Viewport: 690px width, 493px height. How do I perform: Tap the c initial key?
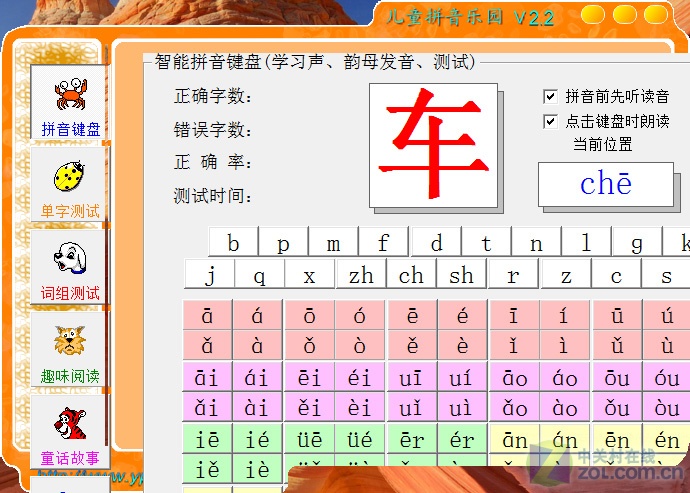(617, 274)
